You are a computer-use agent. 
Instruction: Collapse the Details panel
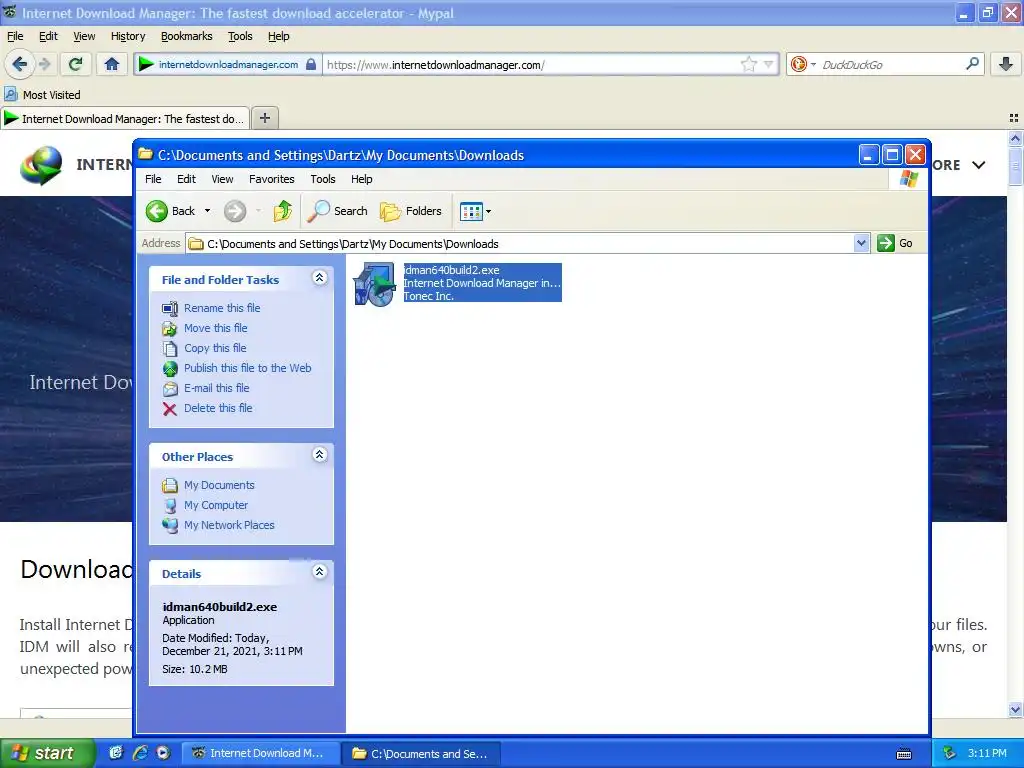point(319,571)
